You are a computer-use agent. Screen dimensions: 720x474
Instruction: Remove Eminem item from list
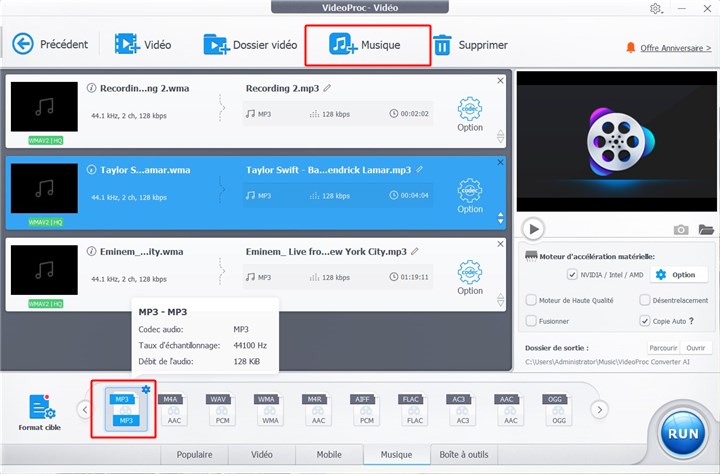(x=501, y=244)
